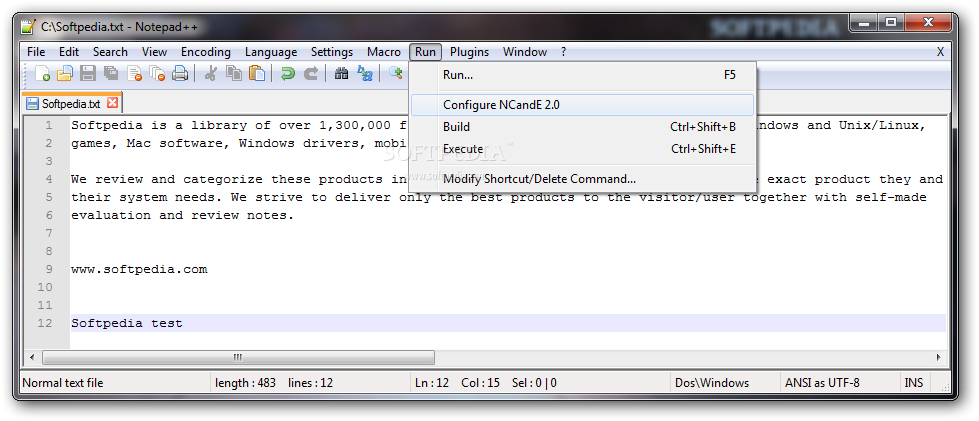Click 'evaluation and review notes.' line
Image resolution: width=979 pixels, height=421 pixels.
(182, 215)
